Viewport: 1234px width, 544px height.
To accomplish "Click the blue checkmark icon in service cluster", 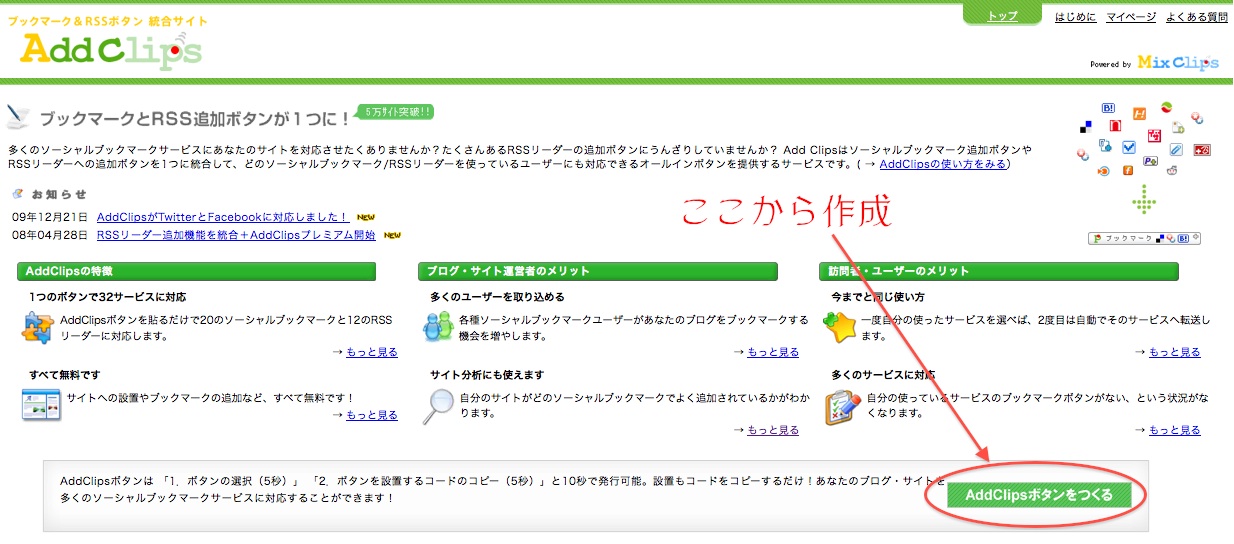I will pyautogui.click(x=1129, y=147).
